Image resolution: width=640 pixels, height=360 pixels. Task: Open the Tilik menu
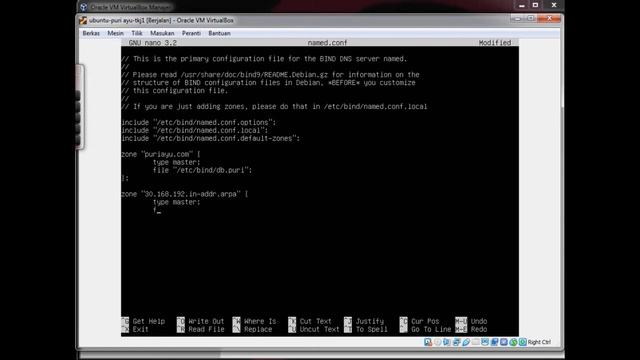coord(137,33)
